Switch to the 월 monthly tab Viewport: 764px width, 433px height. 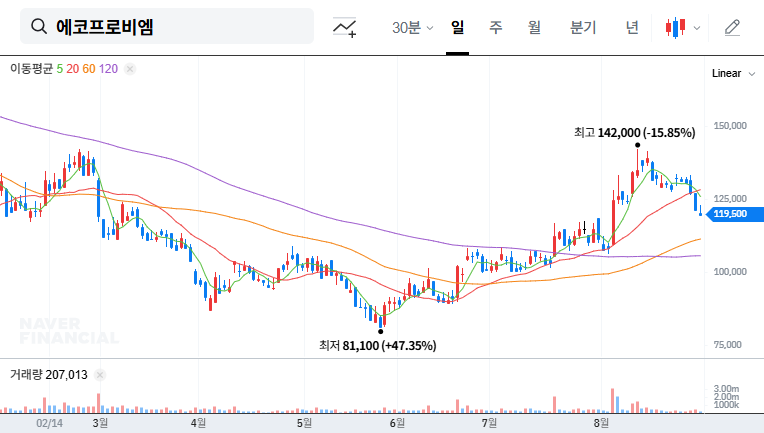coord(535,27)
